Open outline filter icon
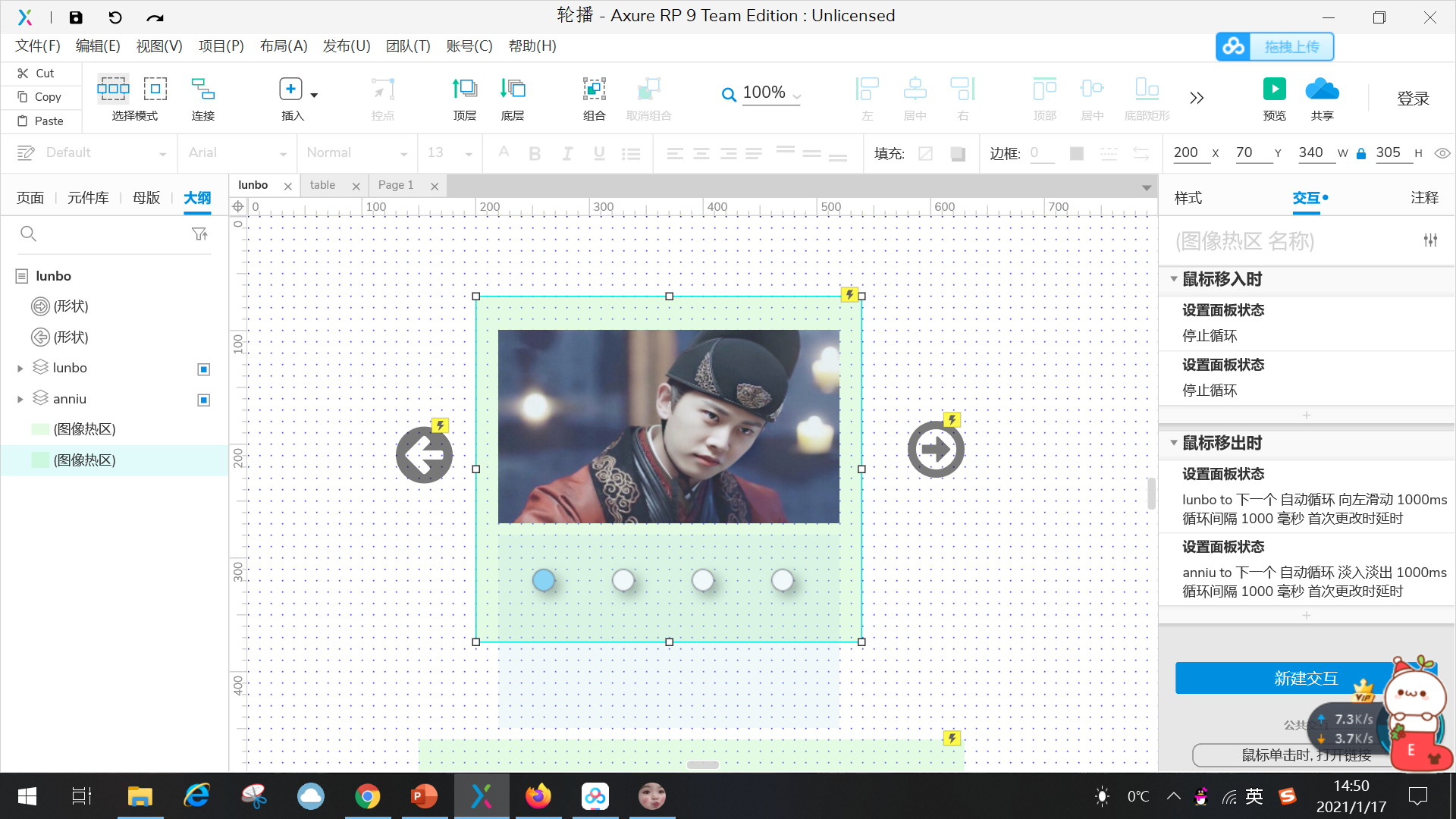The width and height of the screenshot is (1456, 819). click(x=199, y=234)
